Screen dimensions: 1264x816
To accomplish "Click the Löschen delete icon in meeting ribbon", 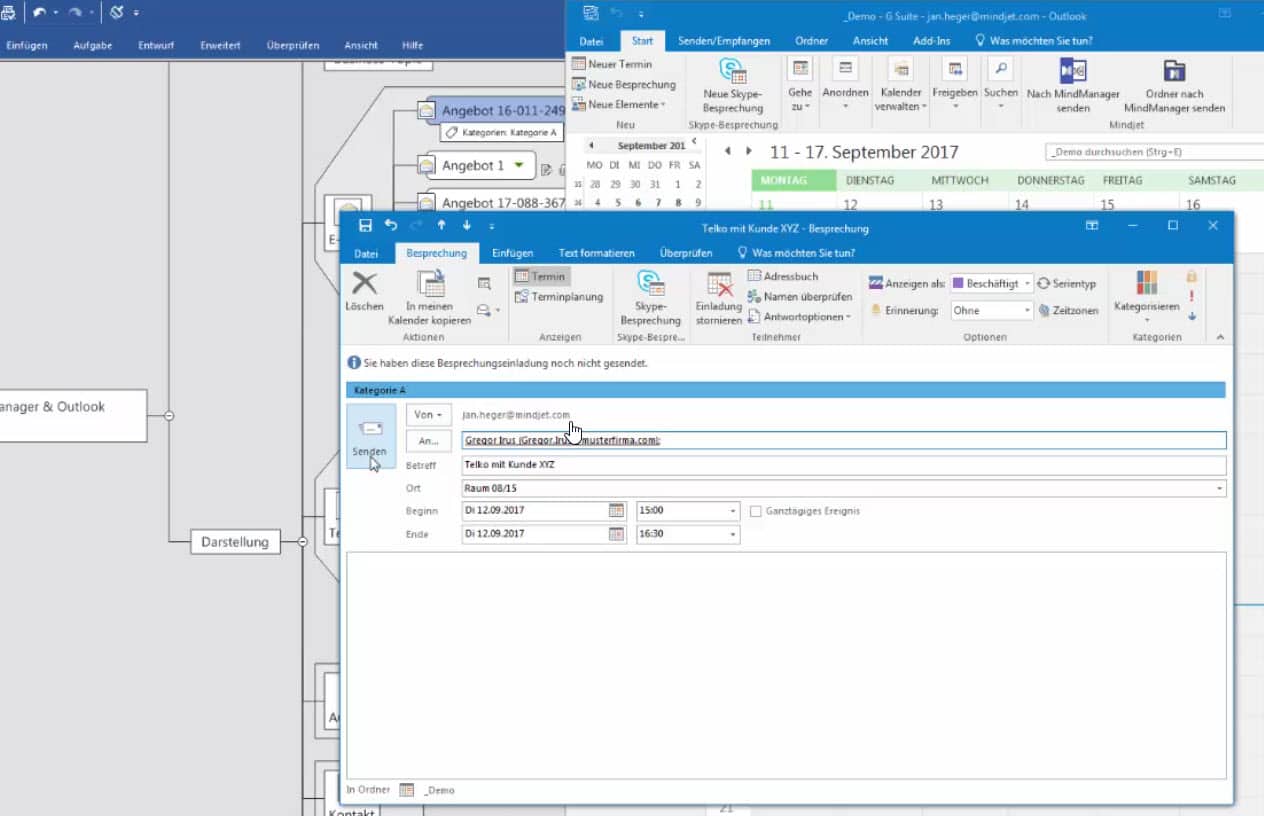I will [x=364, y=284].
